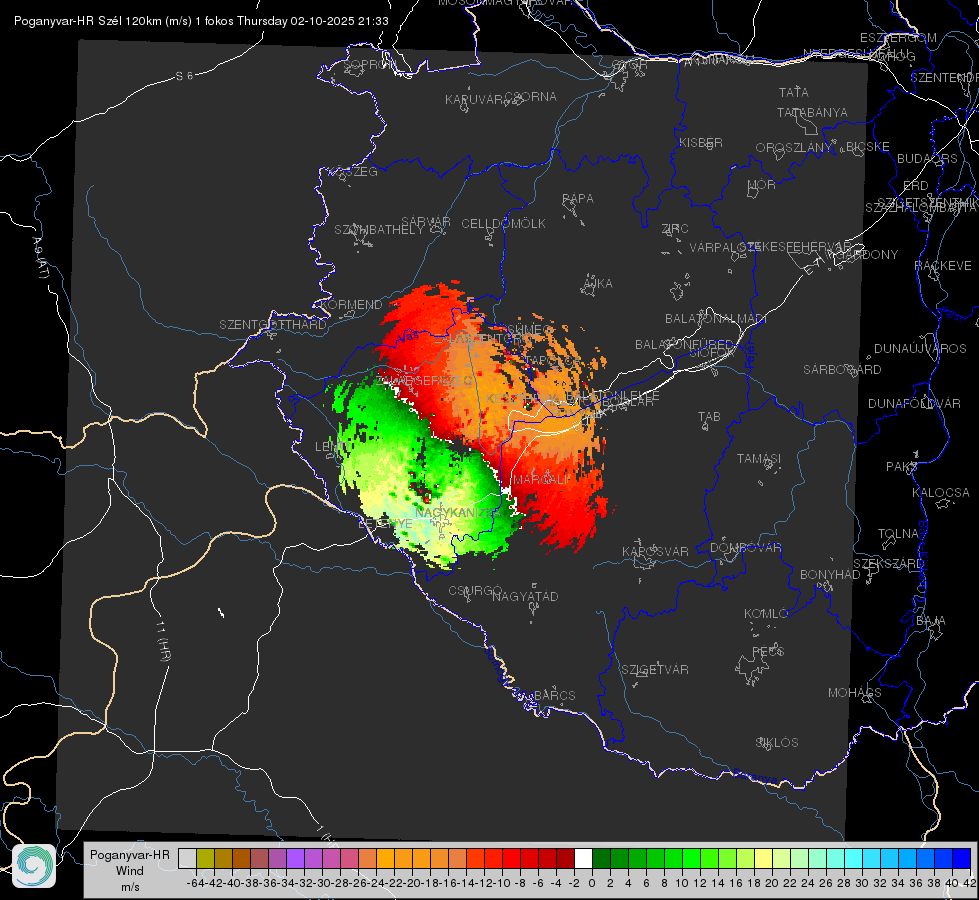
Task: Click the KOMLÓ town label
Action: click(766, 614)
